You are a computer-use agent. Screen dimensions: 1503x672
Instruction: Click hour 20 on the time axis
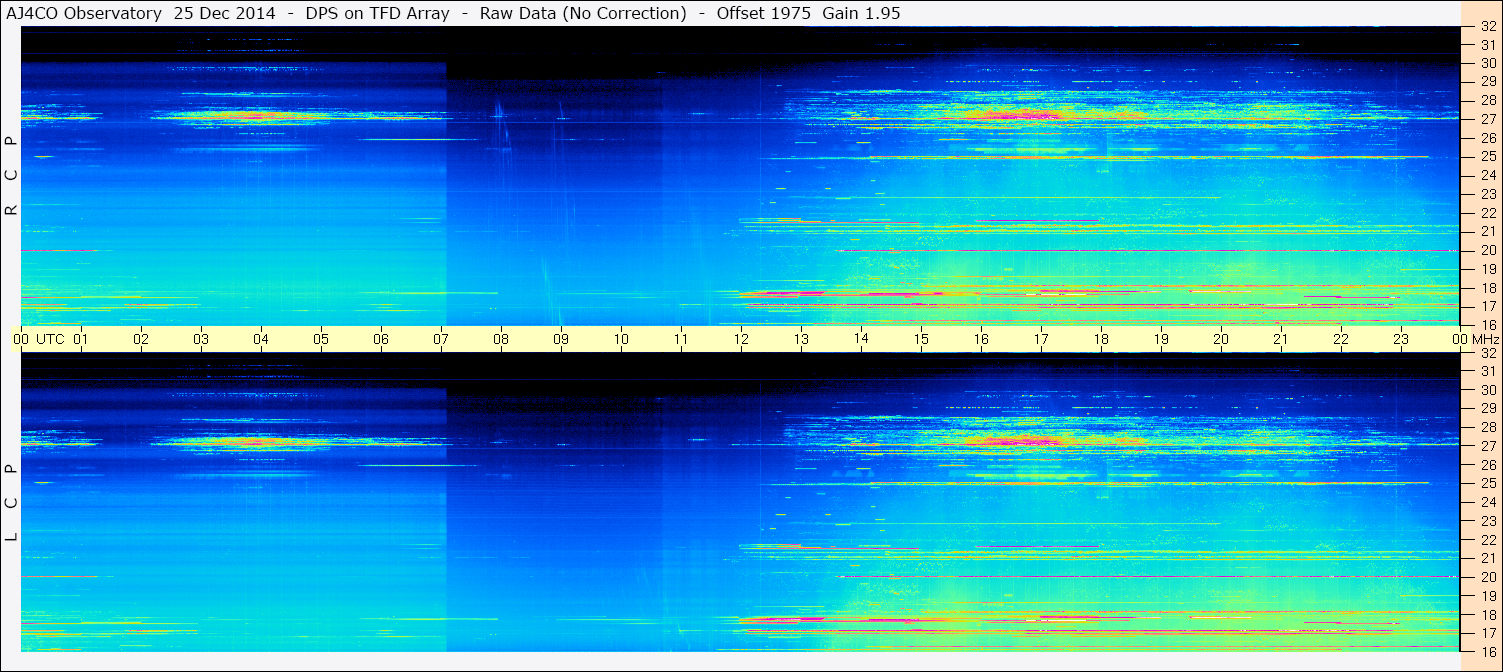tap(1221, 339)
